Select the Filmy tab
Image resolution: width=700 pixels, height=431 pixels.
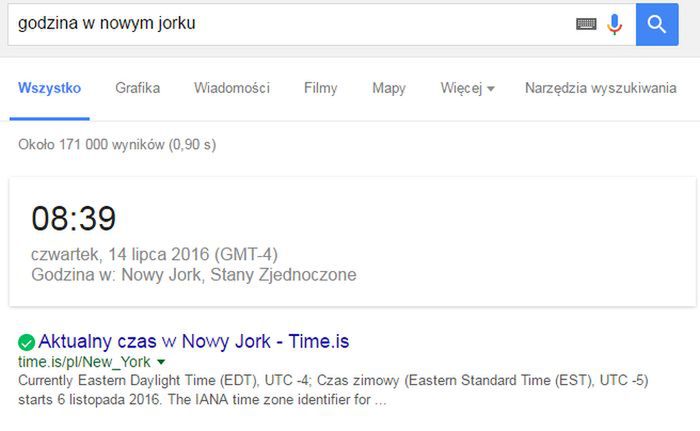point(320,88)
